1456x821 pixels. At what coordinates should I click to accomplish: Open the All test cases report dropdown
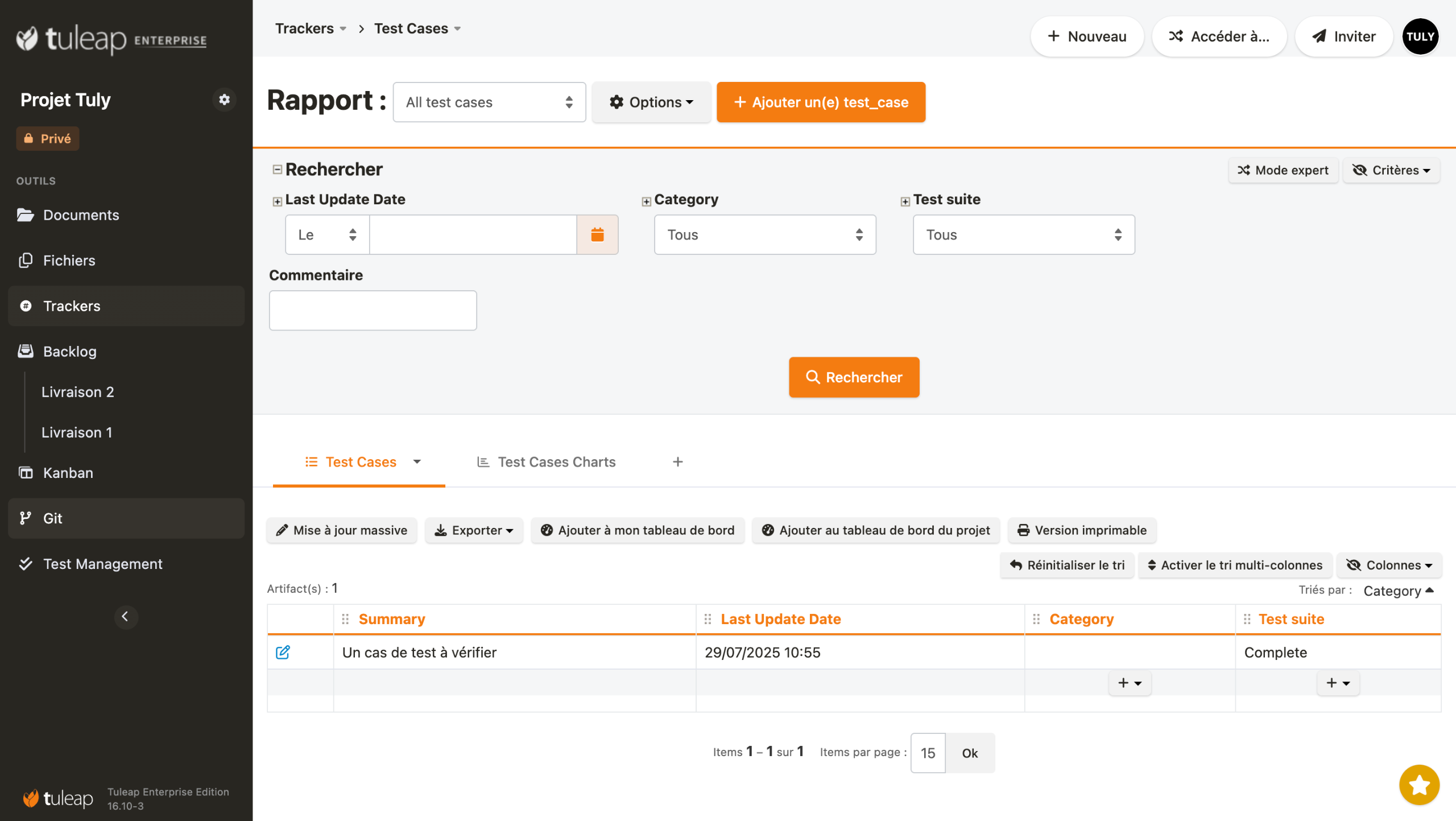[x=489, y=102]
